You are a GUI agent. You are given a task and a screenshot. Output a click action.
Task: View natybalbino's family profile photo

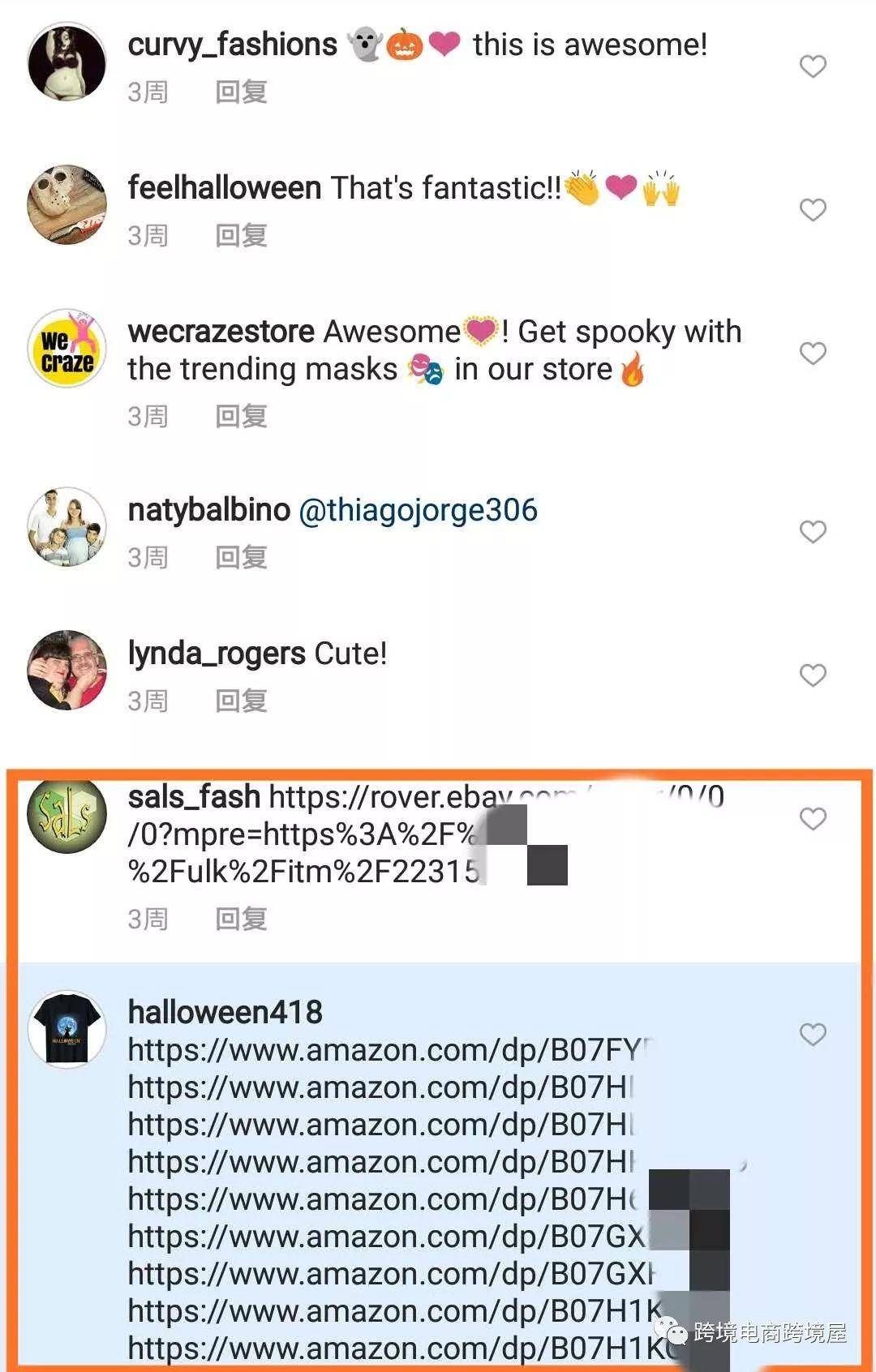pos(67,526)
